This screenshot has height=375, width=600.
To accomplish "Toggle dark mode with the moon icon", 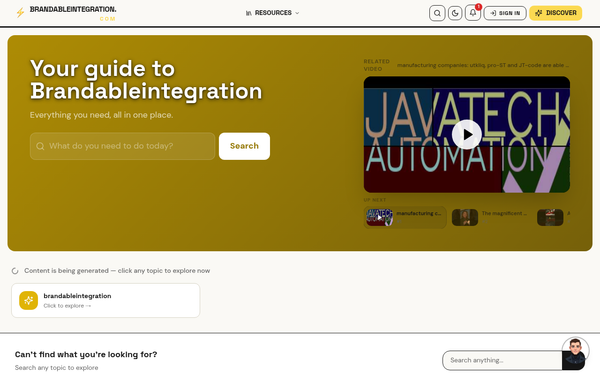I will 455,13.
